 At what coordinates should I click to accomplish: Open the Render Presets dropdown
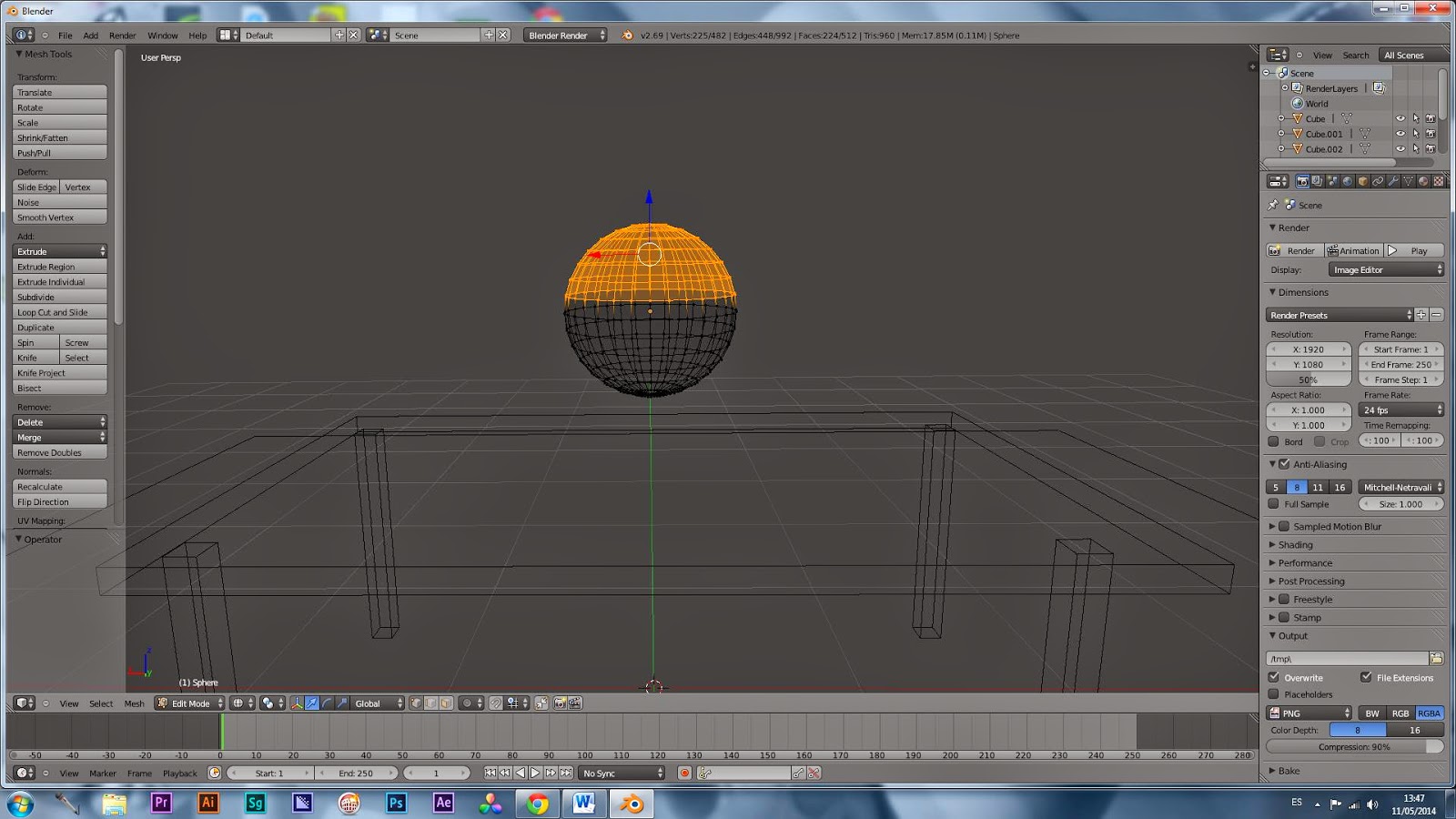tap(1338, 314)
